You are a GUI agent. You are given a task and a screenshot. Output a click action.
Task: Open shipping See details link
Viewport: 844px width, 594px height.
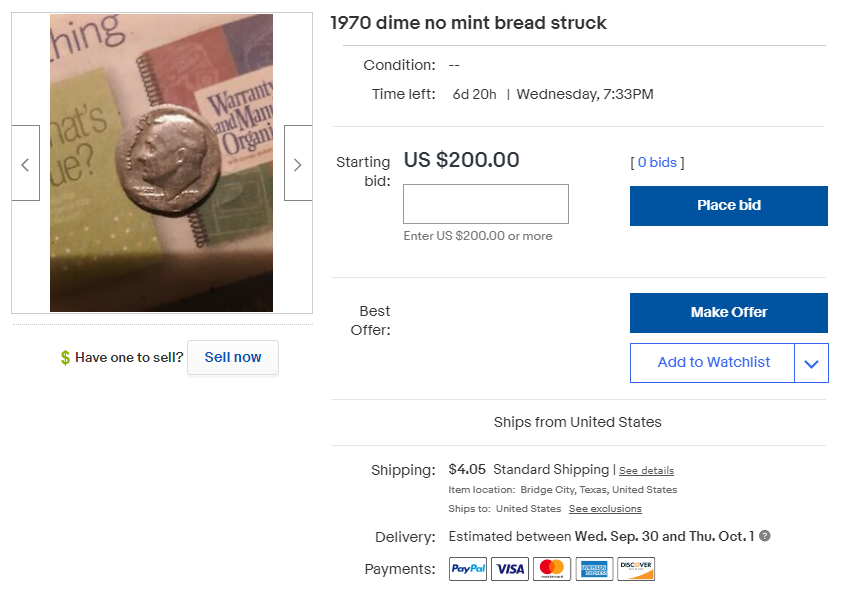click(x=646, y=471)
